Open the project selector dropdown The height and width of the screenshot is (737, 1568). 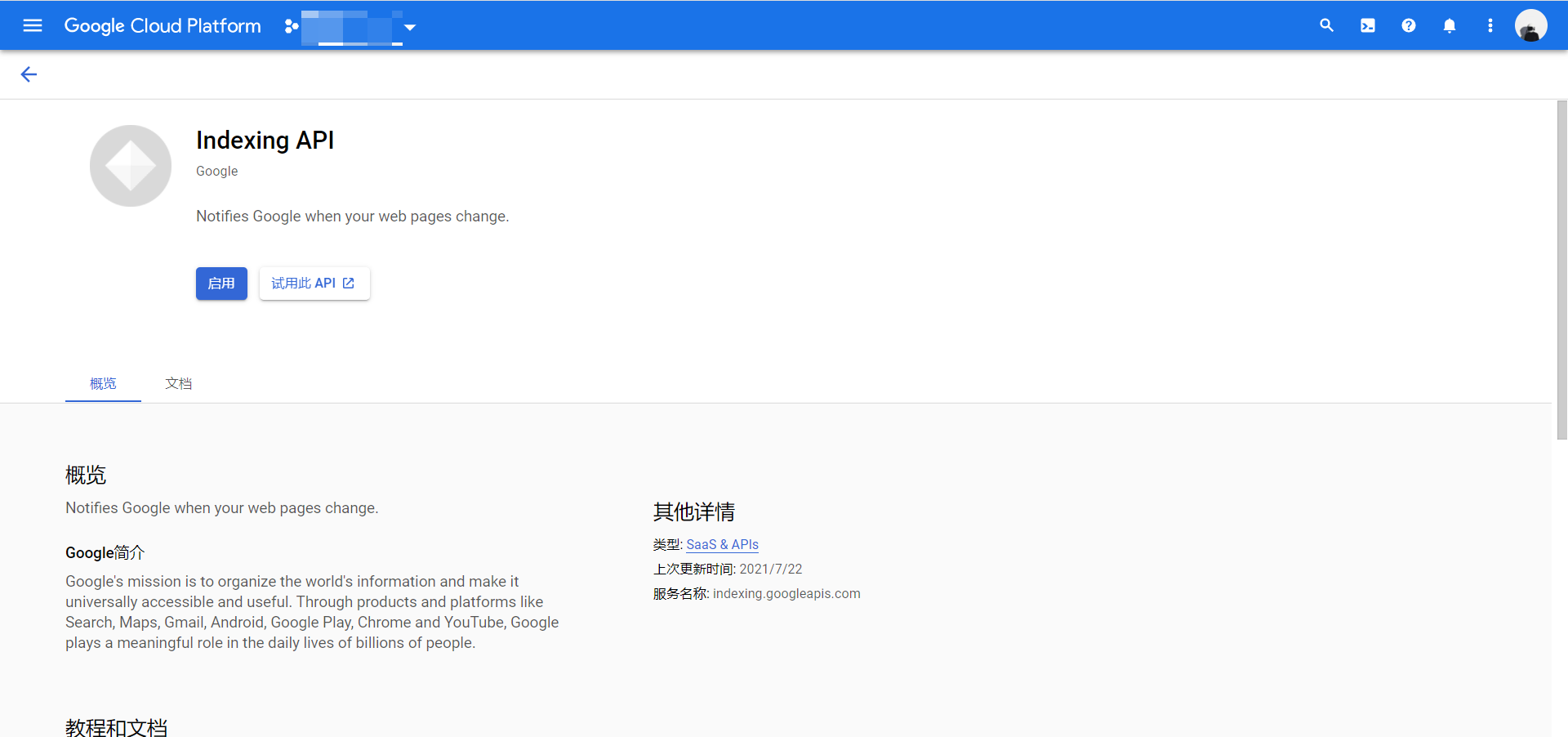pyautogui.click(x=351, y=27)
